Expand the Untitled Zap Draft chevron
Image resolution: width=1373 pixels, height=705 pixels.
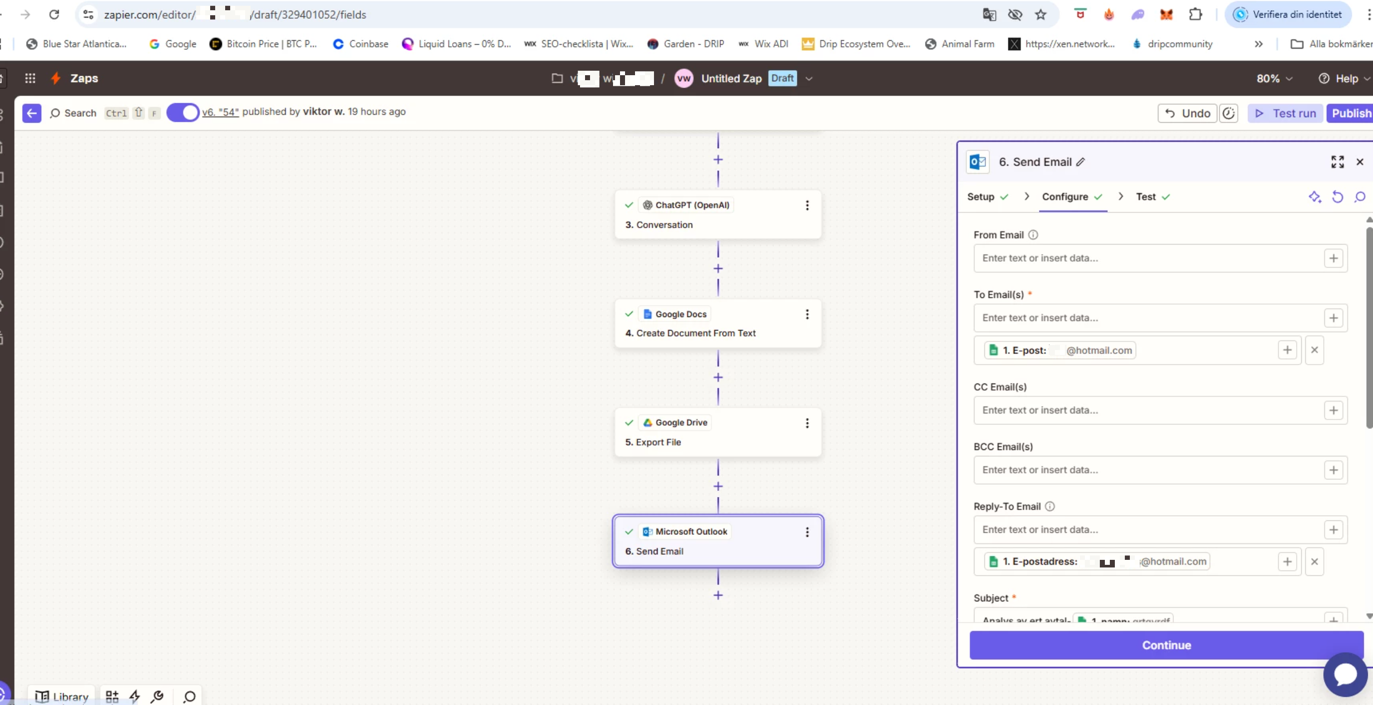809,78
